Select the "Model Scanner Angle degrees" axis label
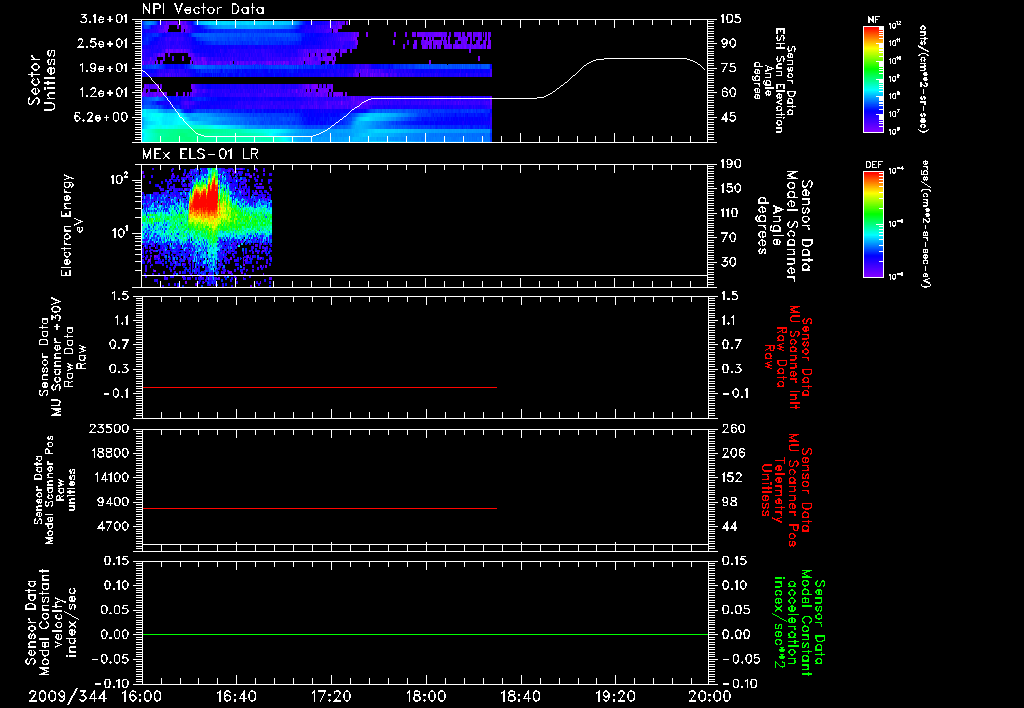Screen dimensions: 1024x708 click(784, 226)
